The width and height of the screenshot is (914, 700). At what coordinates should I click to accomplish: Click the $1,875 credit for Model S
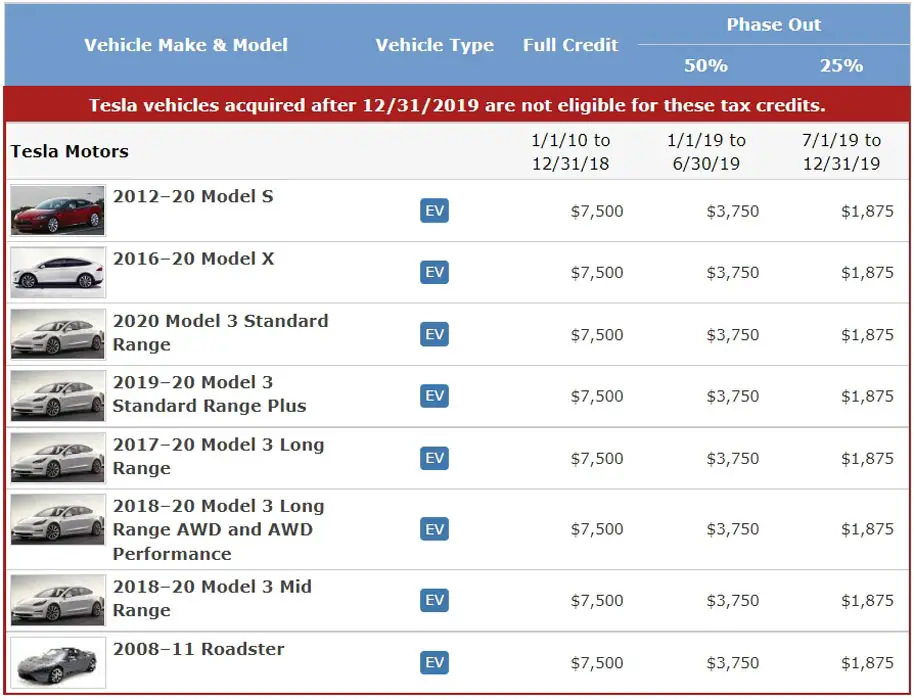coord(867,211)
